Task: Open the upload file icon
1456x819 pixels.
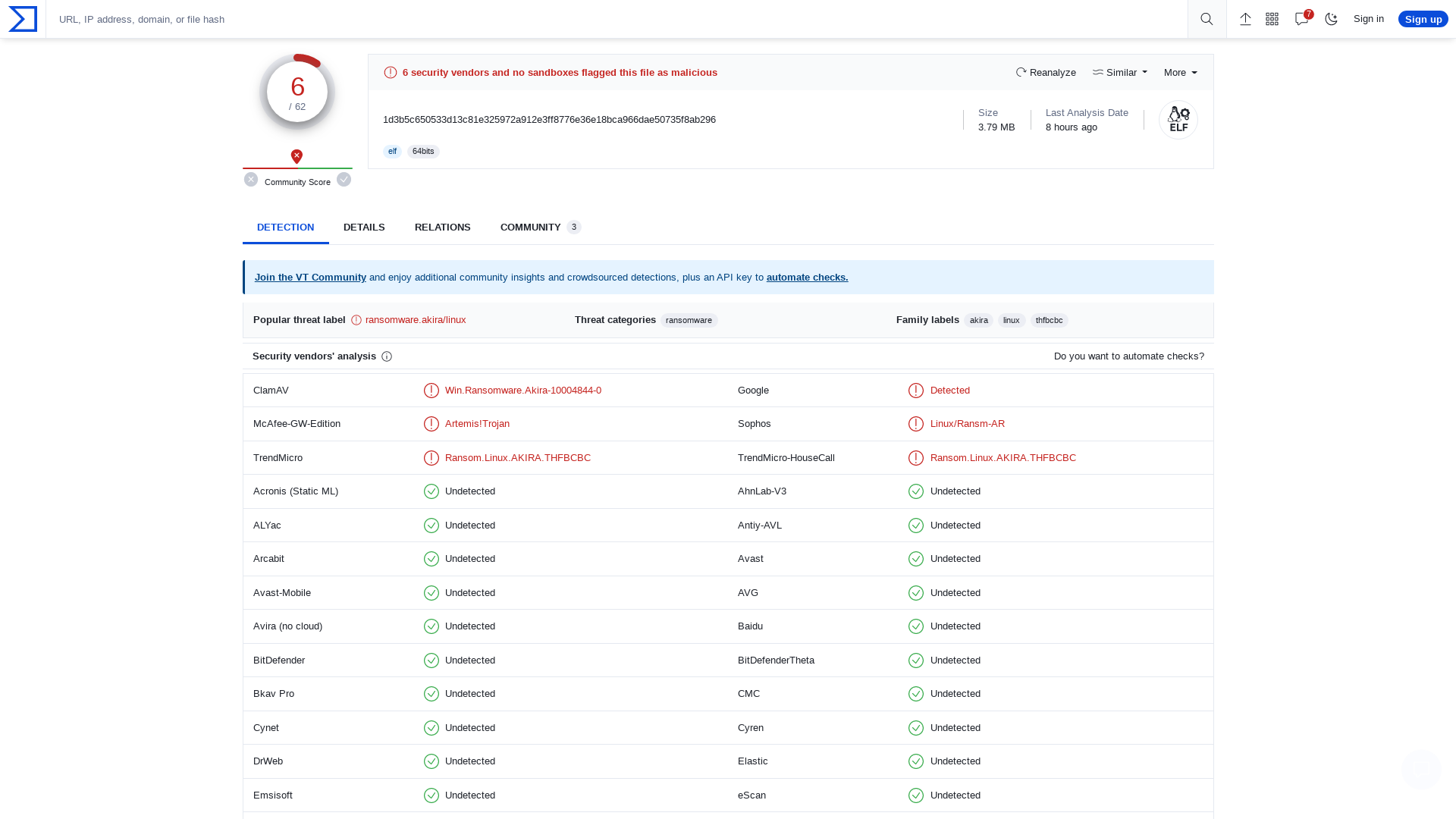Action: pyautogui.click(x=1245, y=19)
